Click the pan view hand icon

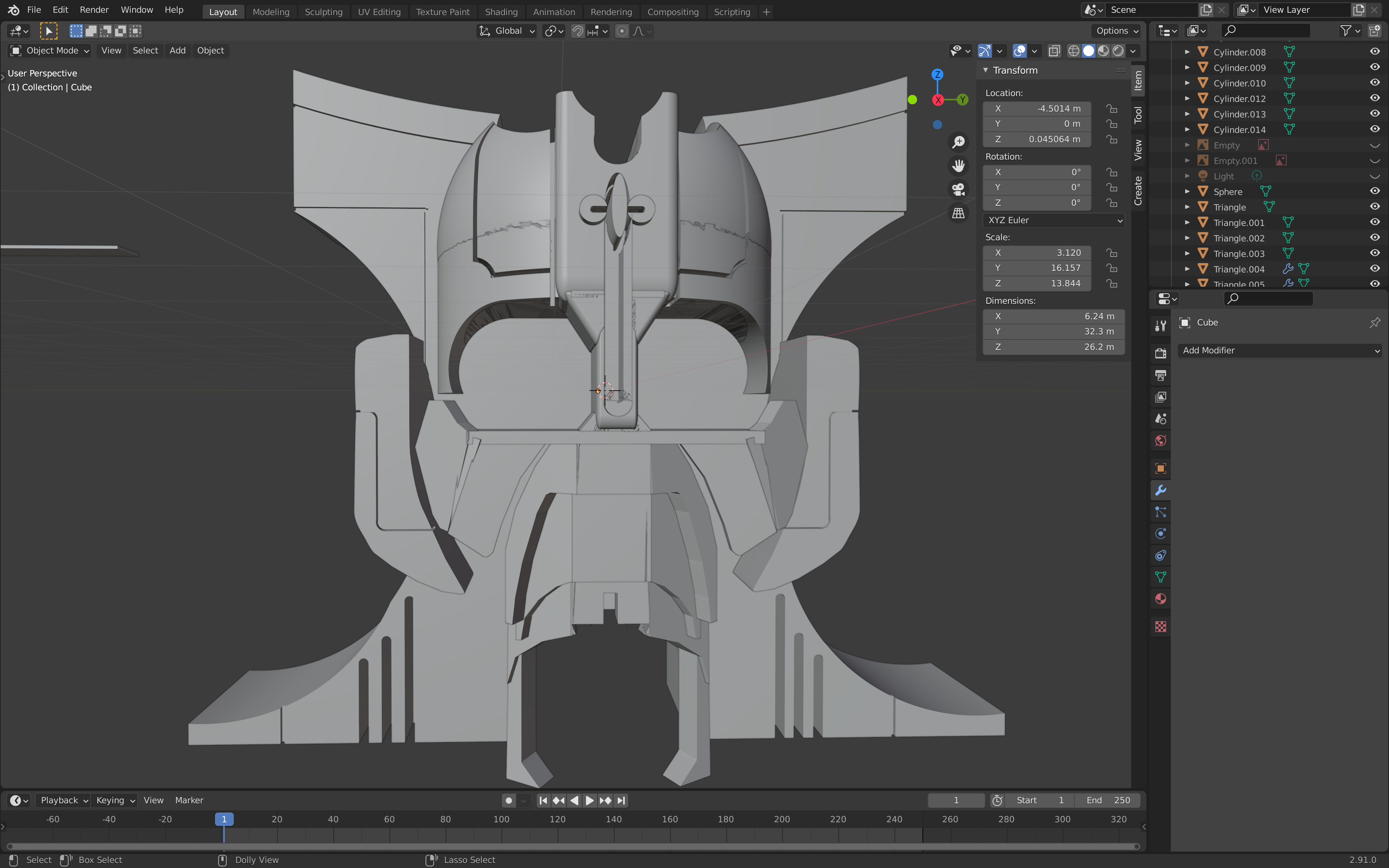click(958, 166)
